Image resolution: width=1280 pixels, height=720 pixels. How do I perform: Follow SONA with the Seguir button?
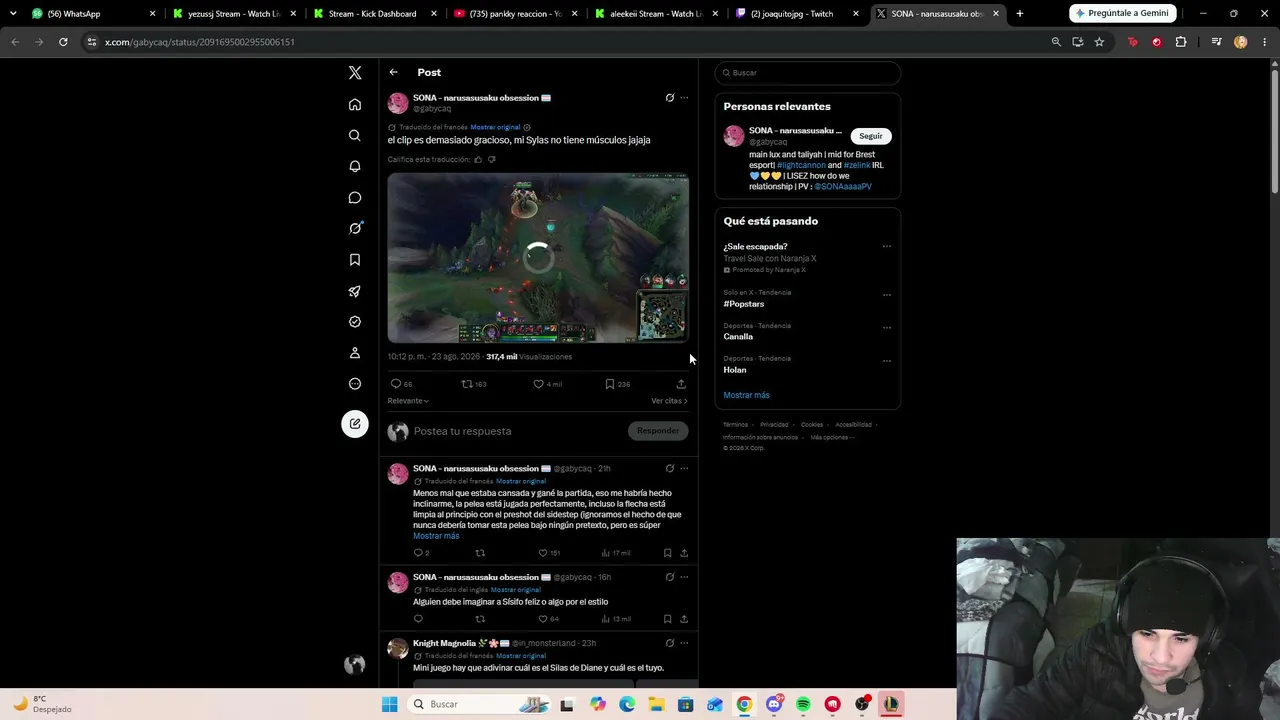tap(871, 136)
